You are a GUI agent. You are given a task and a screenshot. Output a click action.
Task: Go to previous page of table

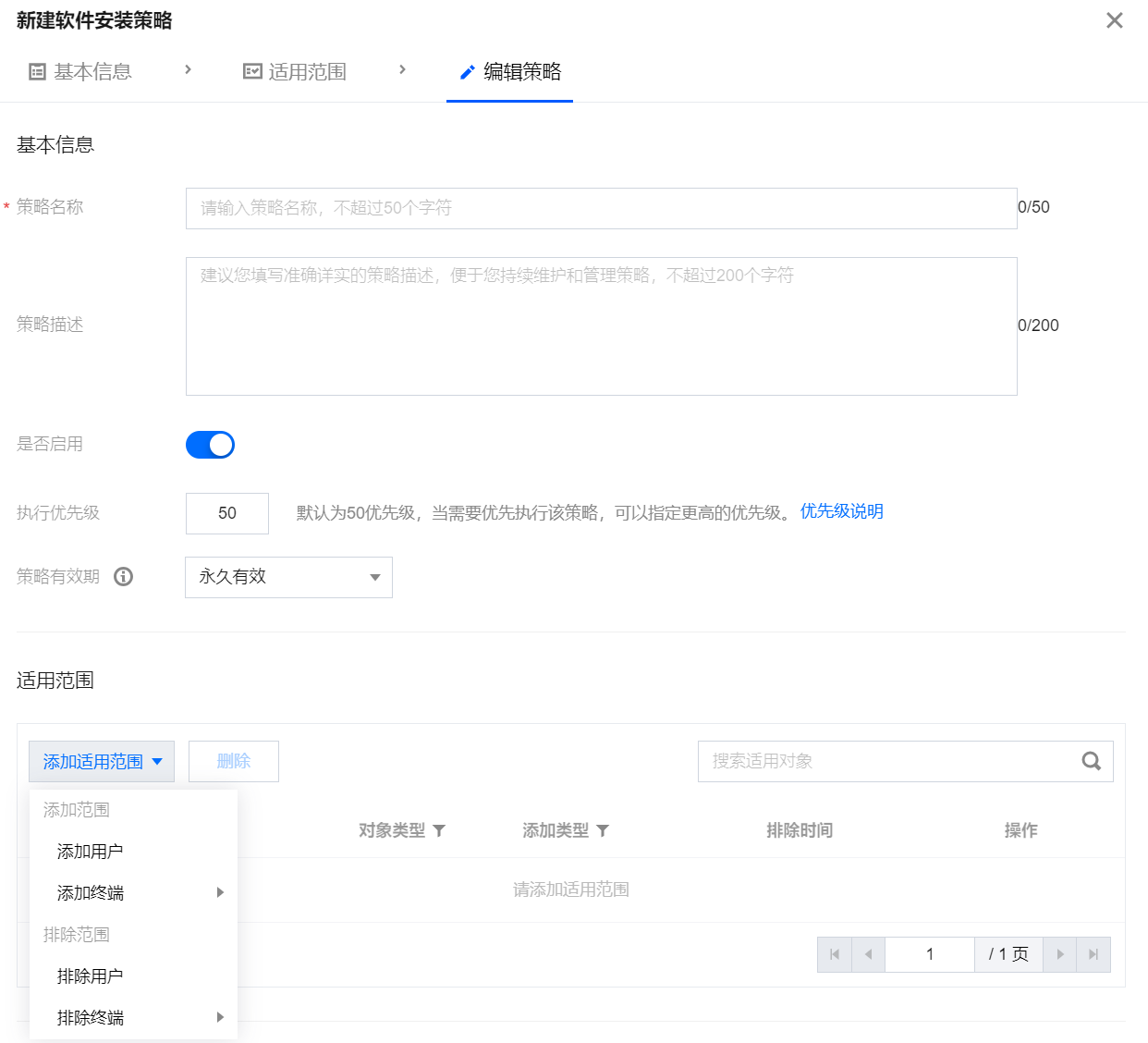pos(868,954)
